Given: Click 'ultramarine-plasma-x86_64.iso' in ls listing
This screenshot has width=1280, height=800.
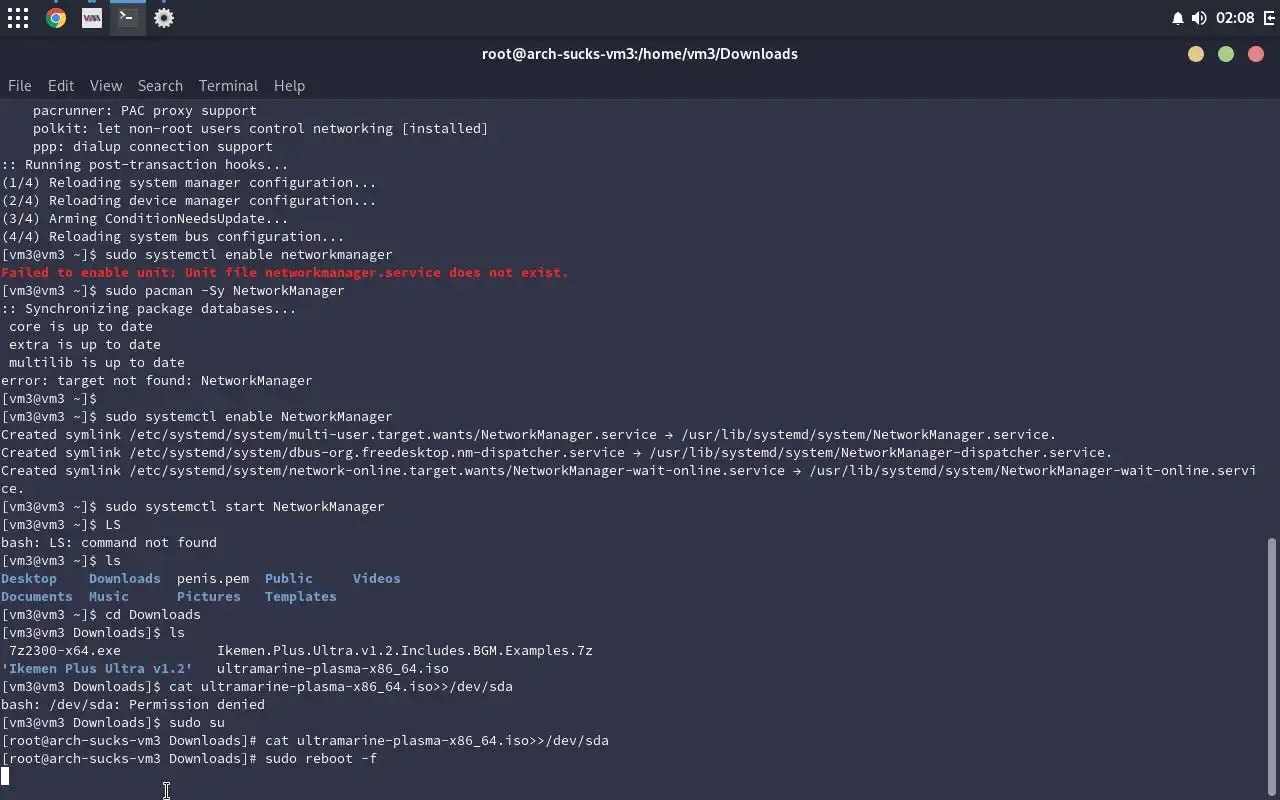Looking at the screenshot, I should click(333, 668).
